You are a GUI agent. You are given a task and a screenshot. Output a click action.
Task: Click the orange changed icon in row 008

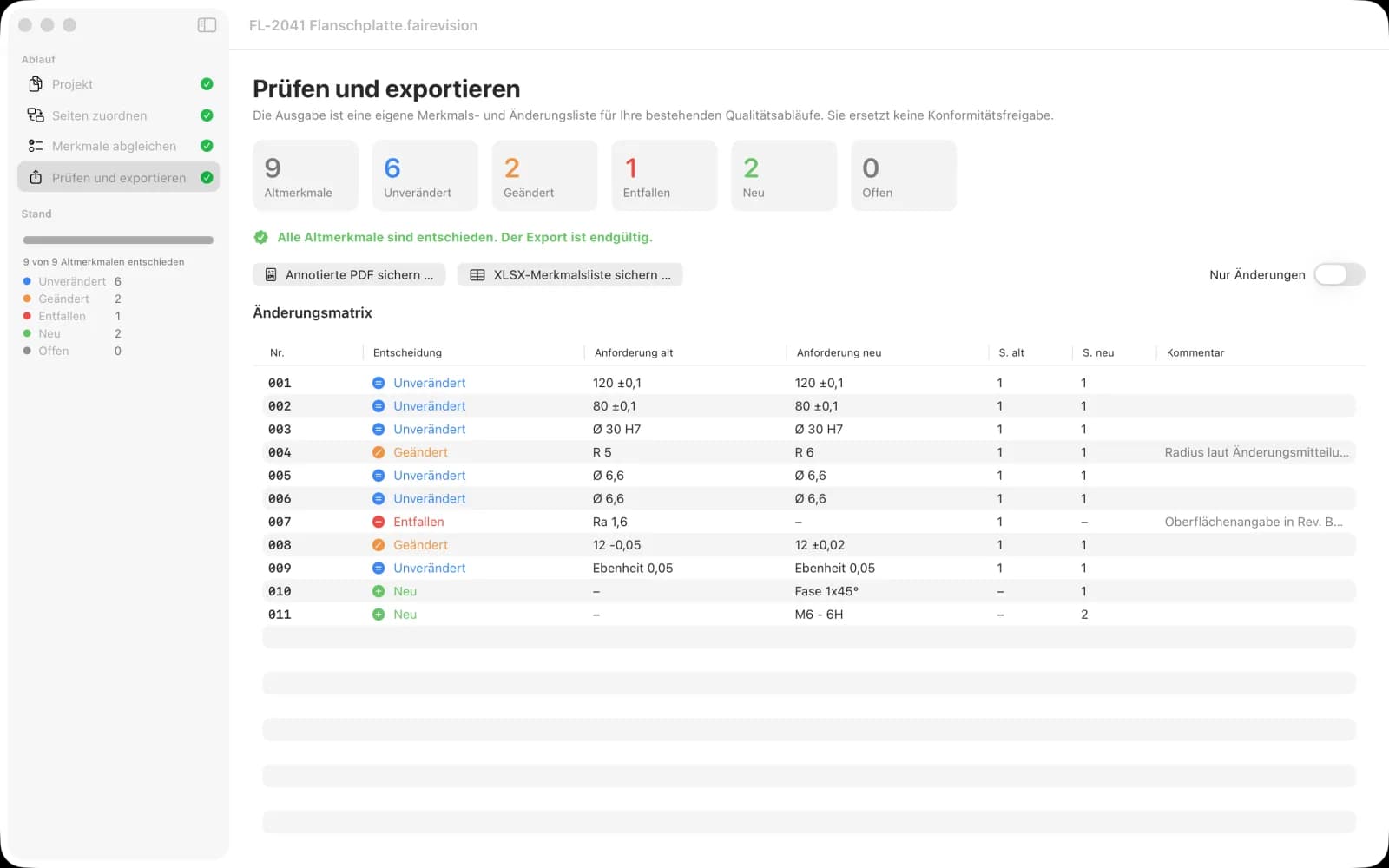[x=379, y=545]
